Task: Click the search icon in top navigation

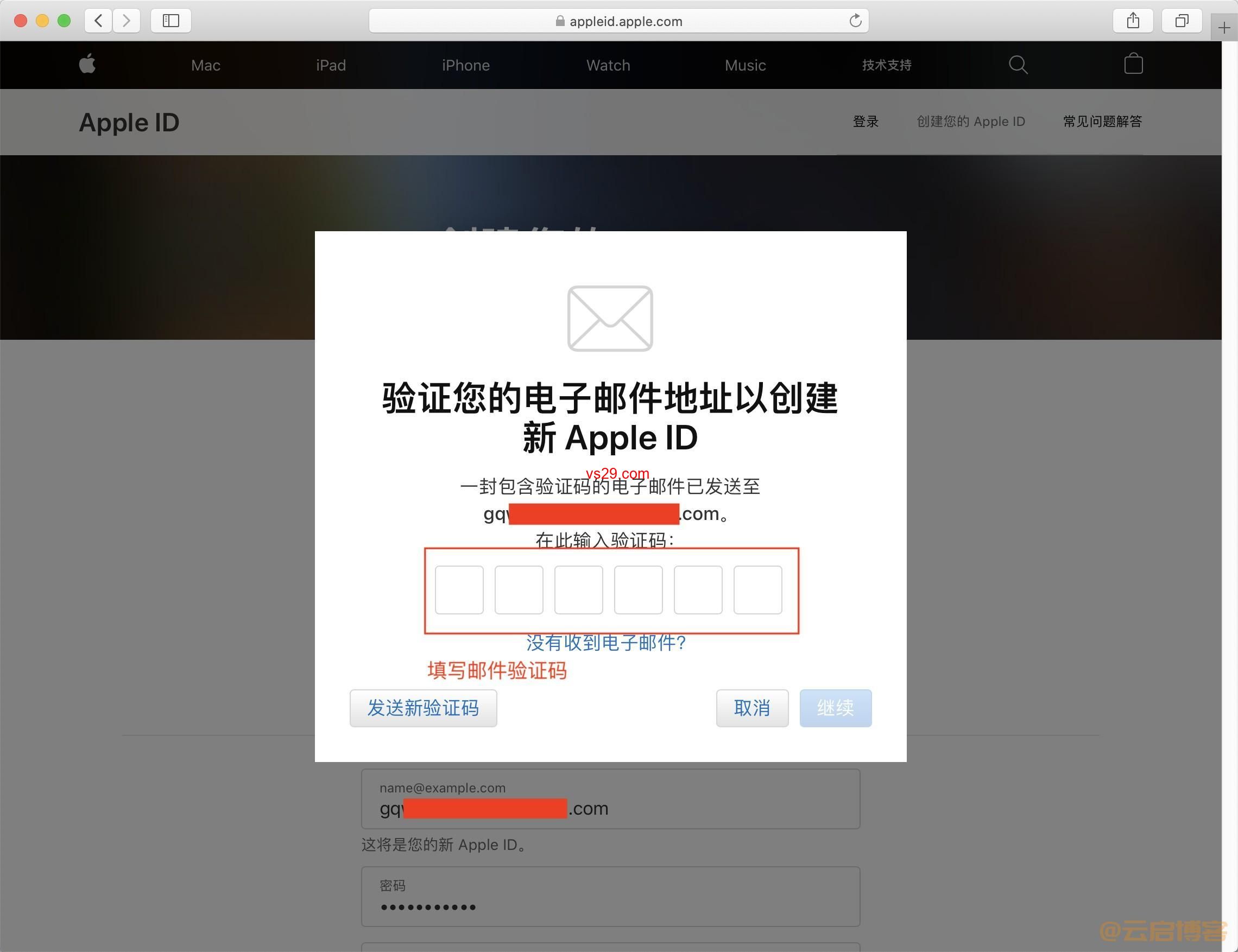Action: tap(1019, 66)
